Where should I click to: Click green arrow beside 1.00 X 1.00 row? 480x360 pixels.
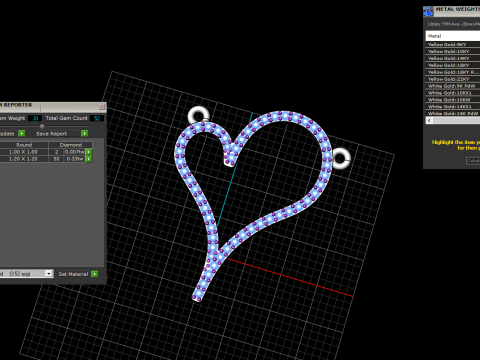coord(89,152)
